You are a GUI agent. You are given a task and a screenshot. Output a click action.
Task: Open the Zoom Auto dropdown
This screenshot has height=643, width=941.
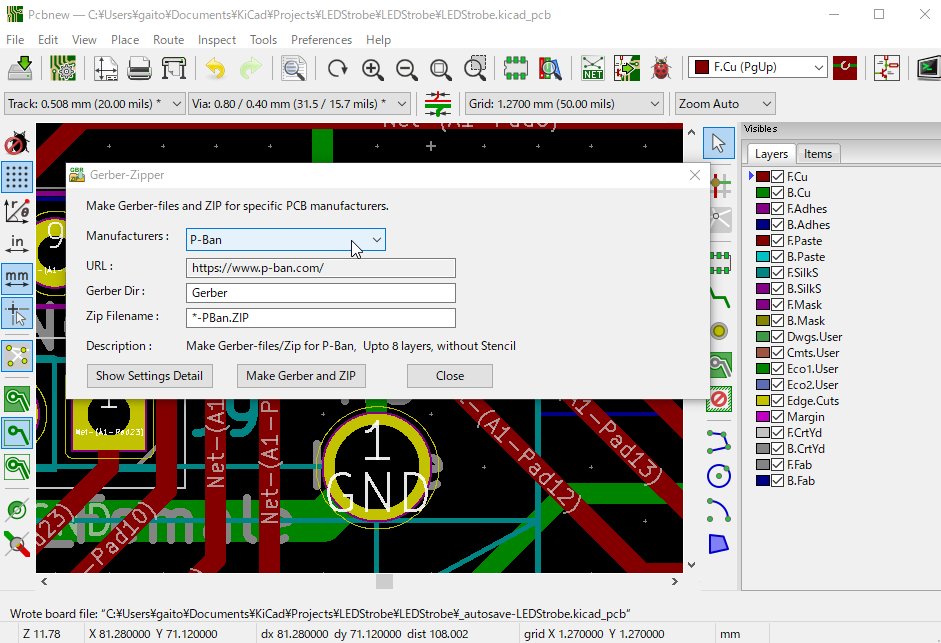click(725, 104)
